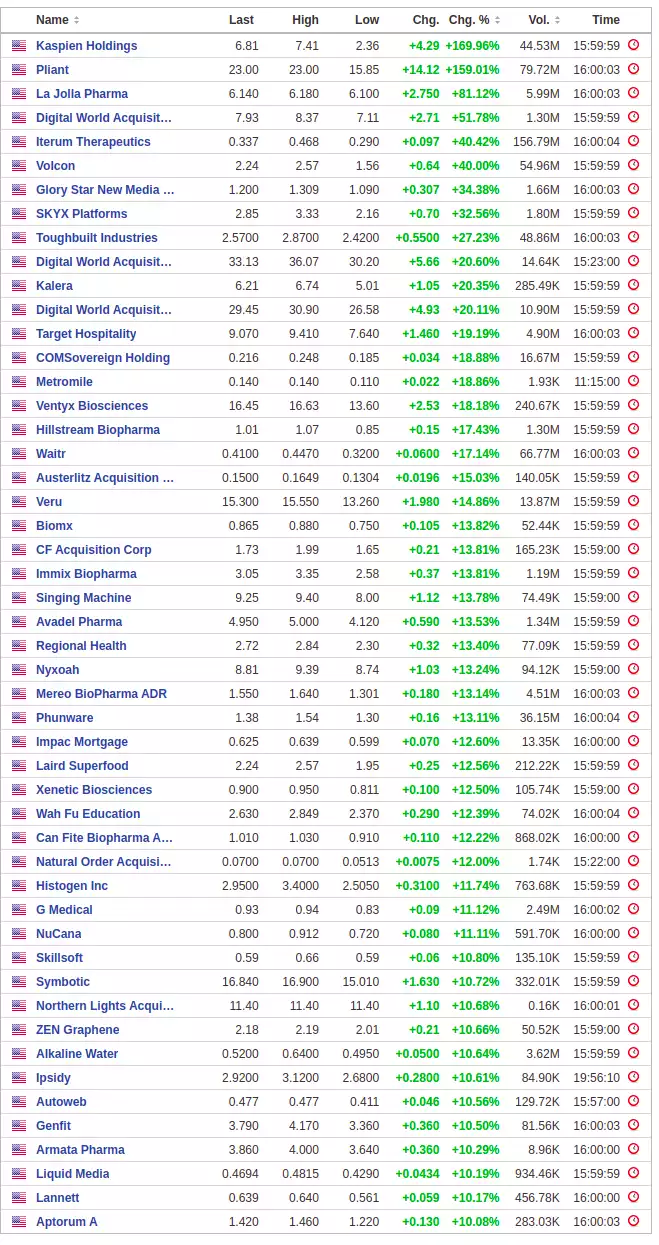Open the Genfit stock link
This screenshot has width=659, height=1245.
[x=54, y=1126]
